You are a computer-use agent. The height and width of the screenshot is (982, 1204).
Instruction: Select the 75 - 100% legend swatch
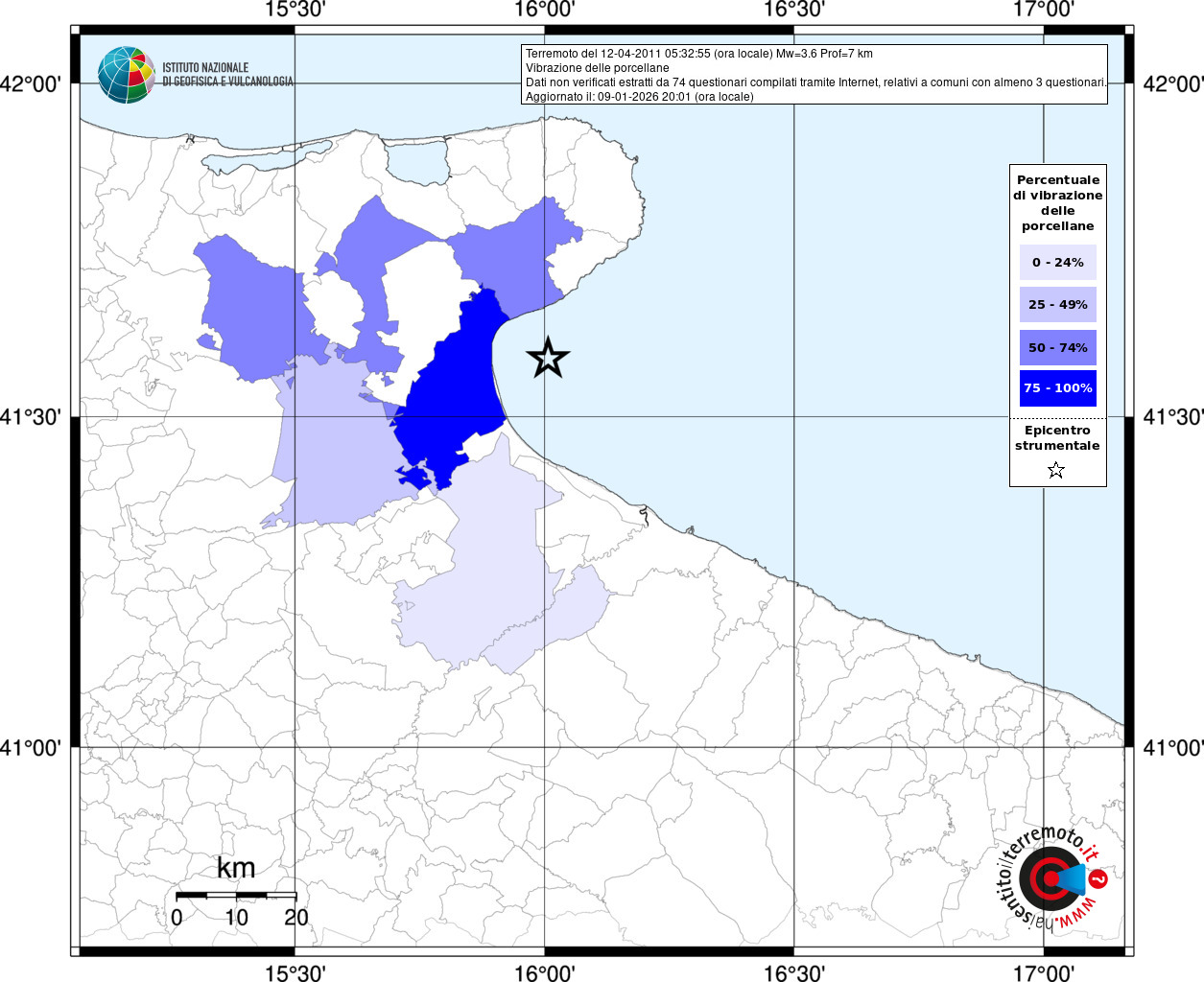1057,387
